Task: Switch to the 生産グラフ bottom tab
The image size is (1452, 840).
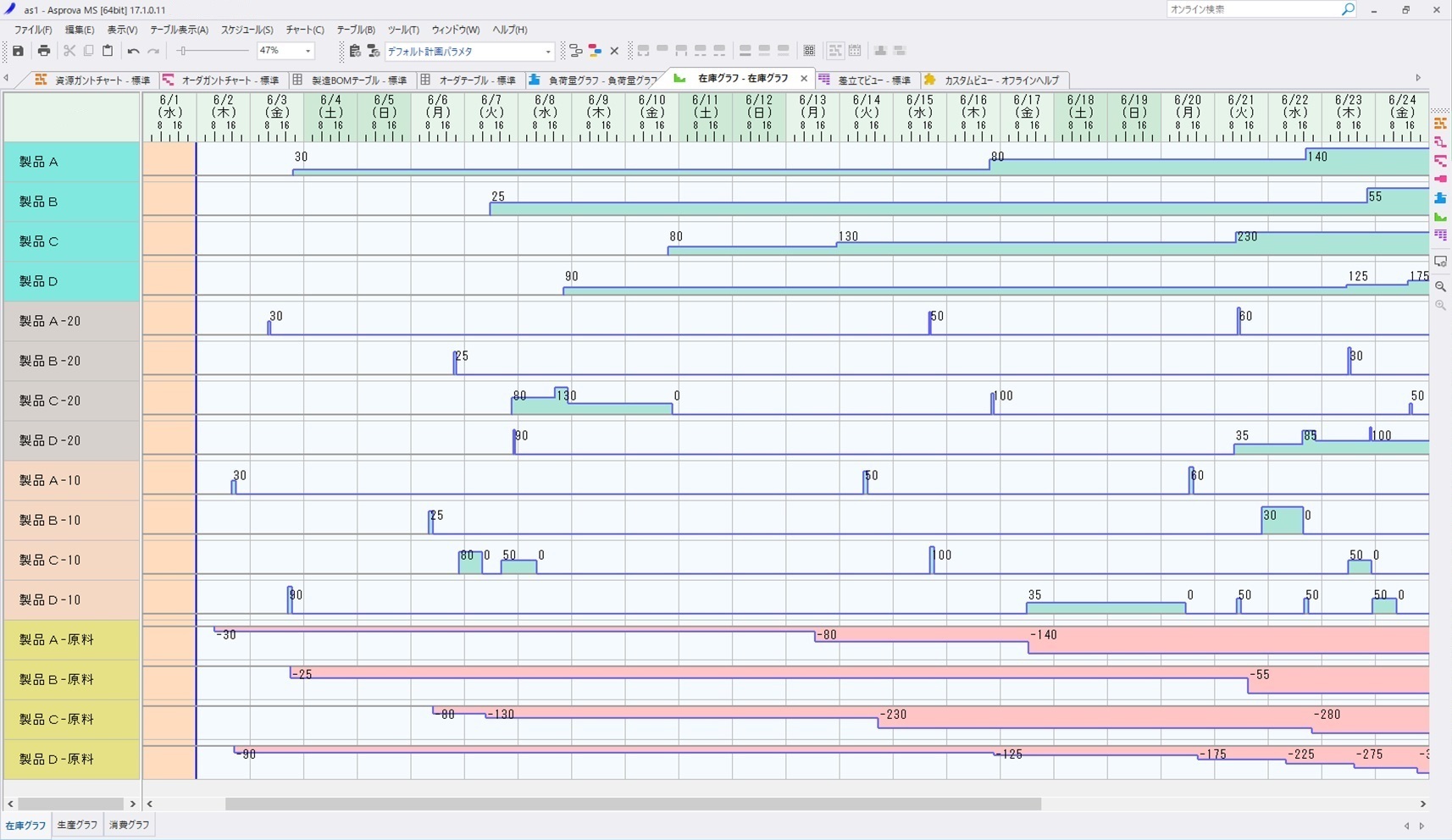Action: (77, 825)
